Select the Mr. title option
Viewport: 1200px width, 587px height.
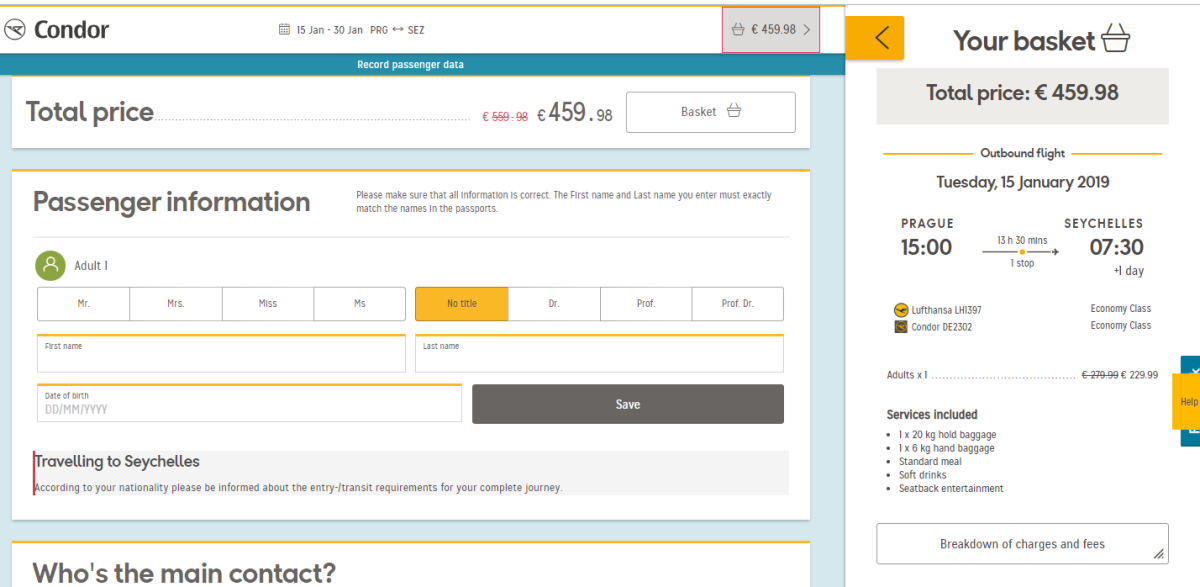tap(83, 304)
